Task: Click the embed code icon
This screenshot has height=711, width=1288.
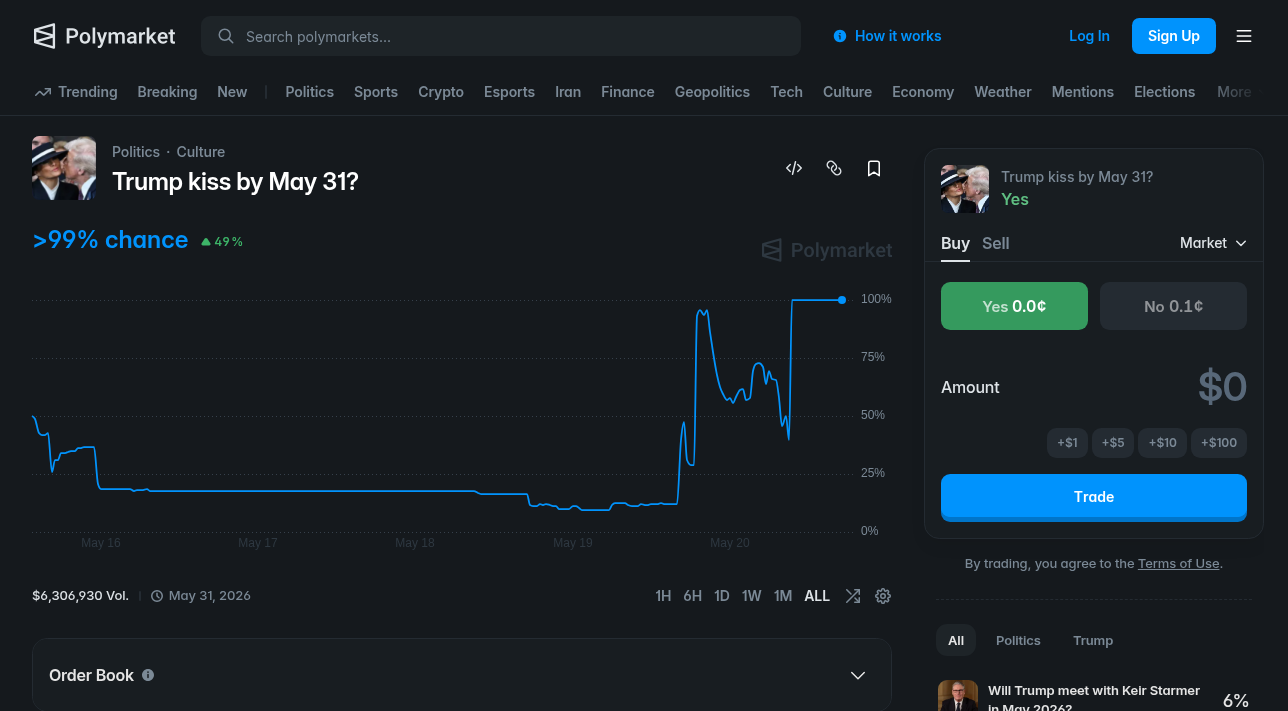Action: pos(794,168)
